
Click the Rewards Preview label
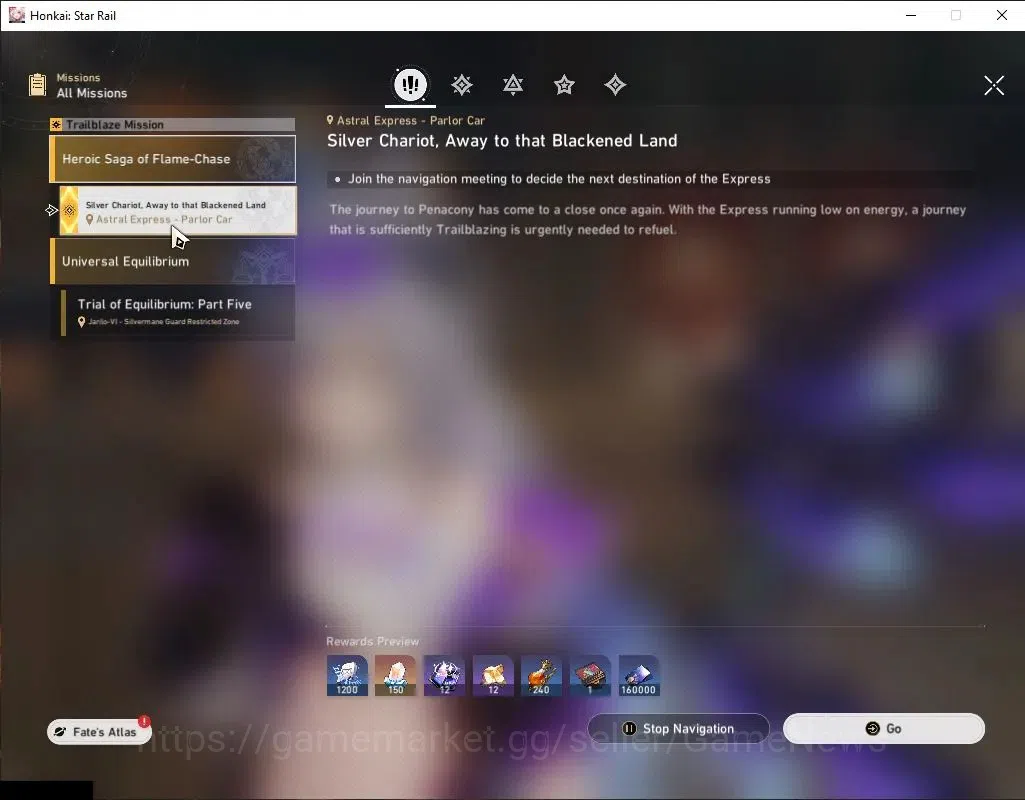373,641
